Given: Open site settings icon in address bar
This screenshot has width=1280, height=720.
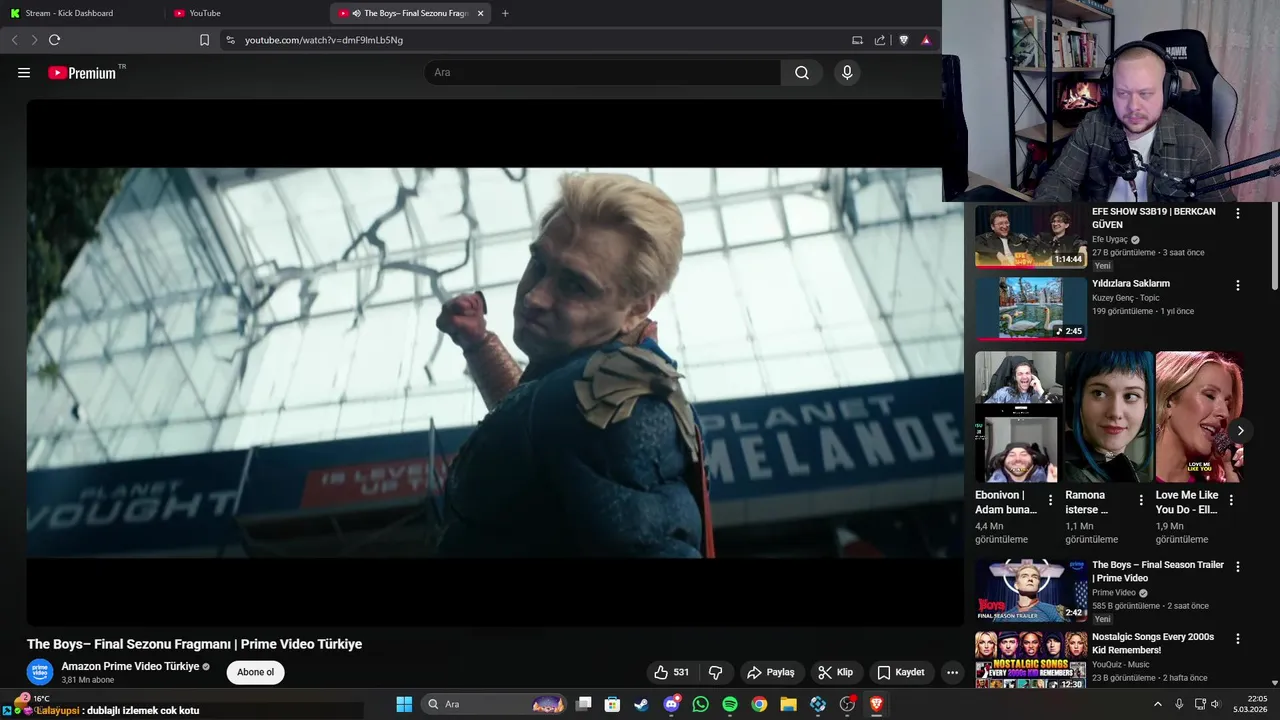Looking at the screenshot, I should (x=230, y=40).
